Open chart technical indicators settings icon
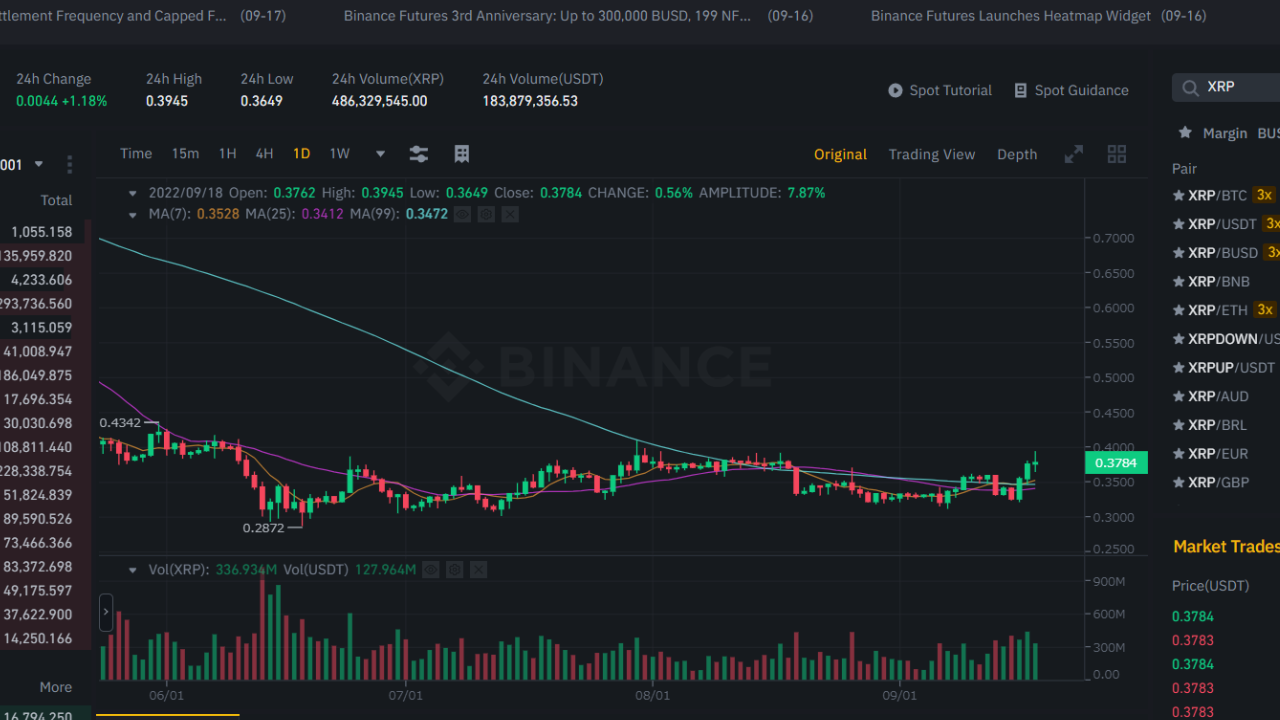The height and width of the screenshot is (720, 1280). tap(419, 154)
